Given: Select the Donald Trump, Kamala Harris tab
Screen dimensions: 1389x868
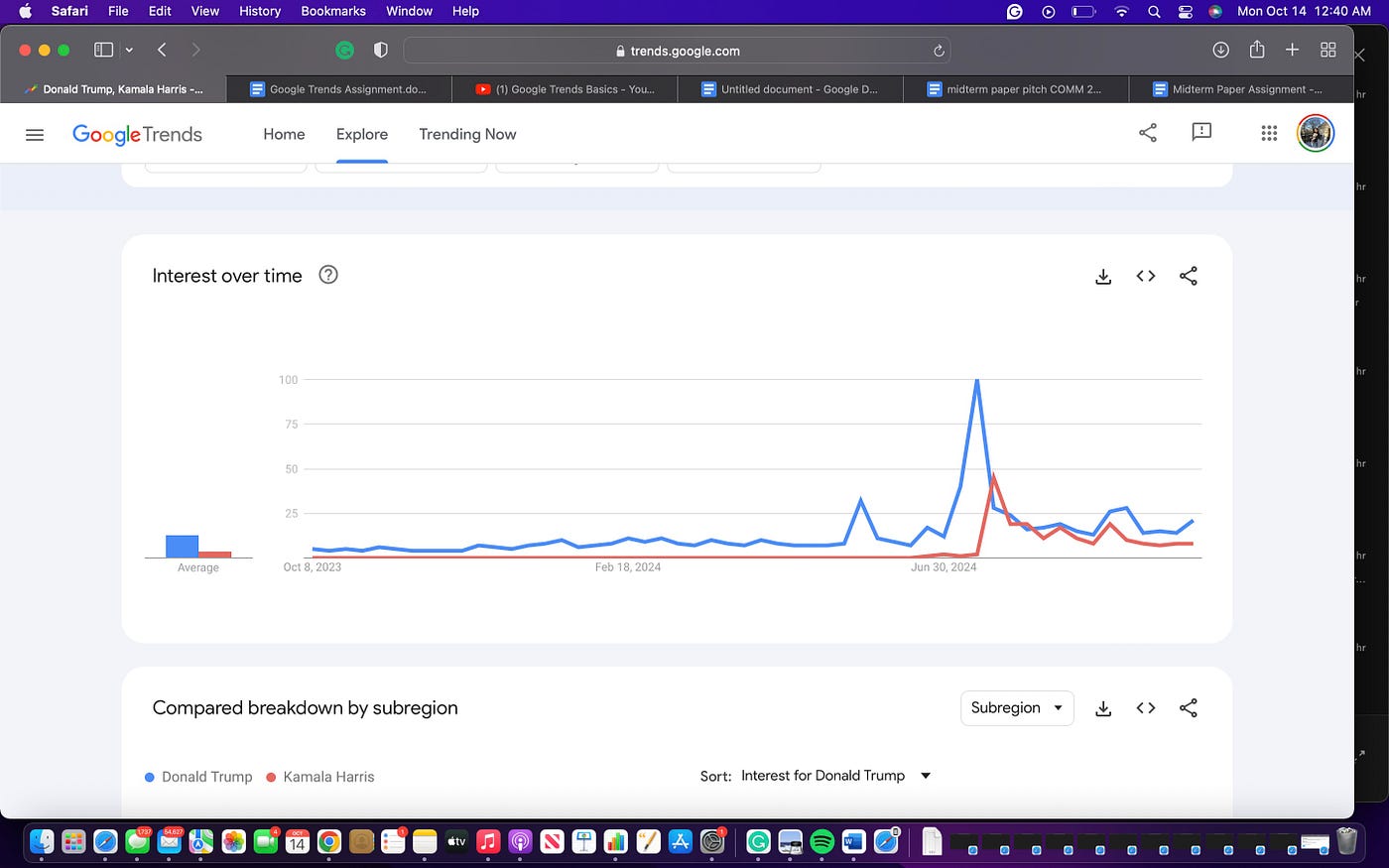Looking at the screenshot, I should tap(113, 89).
